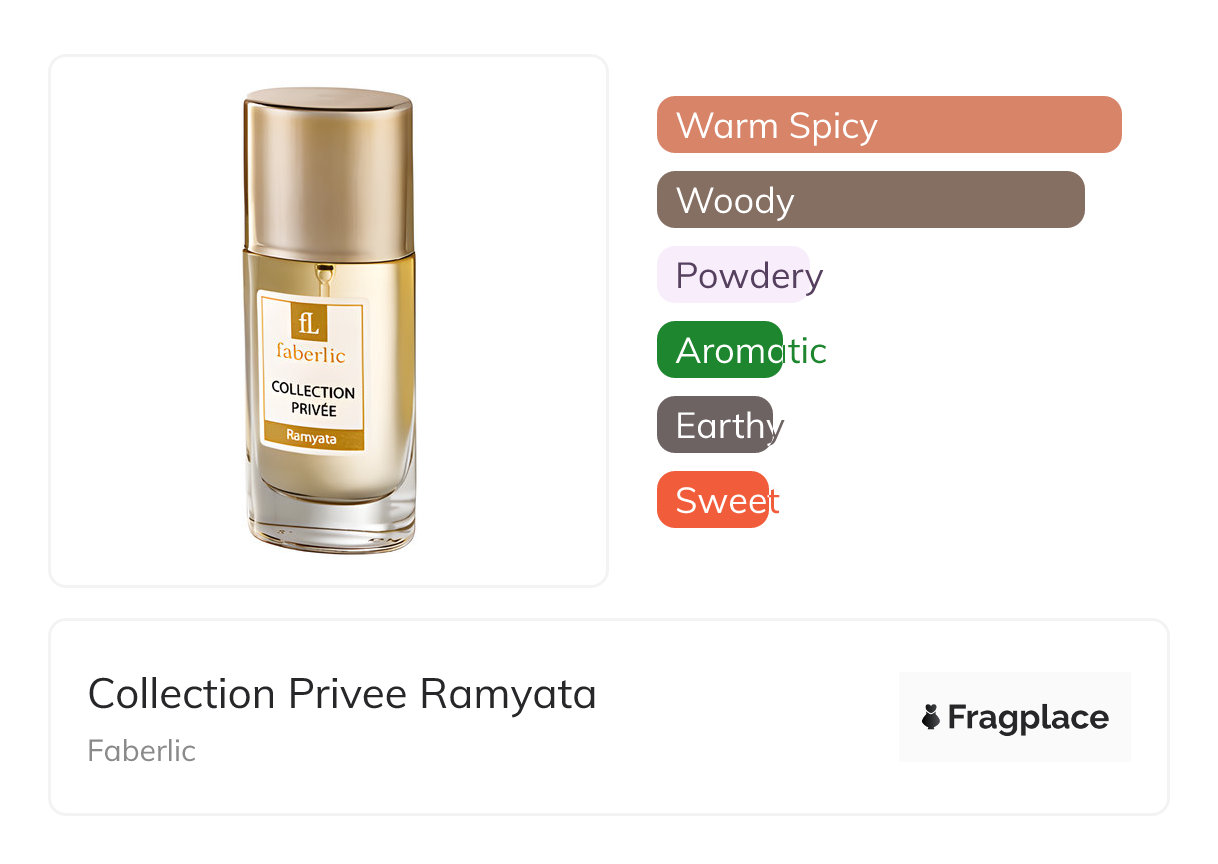Viewport: 1218px width, 864px height.
Task: Select the Warm Spicy accord bar
Action: tap(888, 125)
